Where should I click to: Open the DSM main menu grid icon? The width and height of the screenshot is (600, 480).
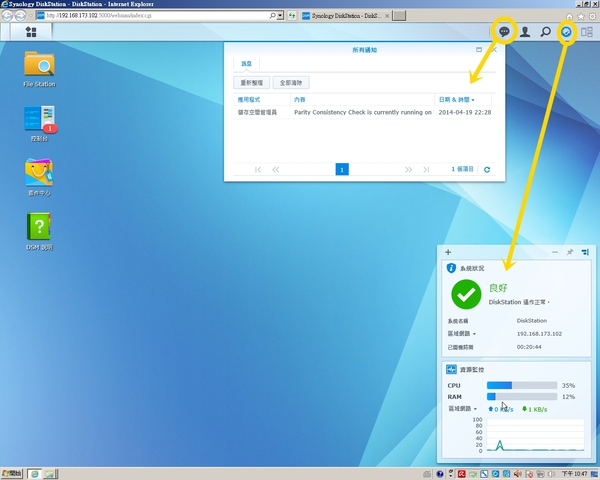31,32
